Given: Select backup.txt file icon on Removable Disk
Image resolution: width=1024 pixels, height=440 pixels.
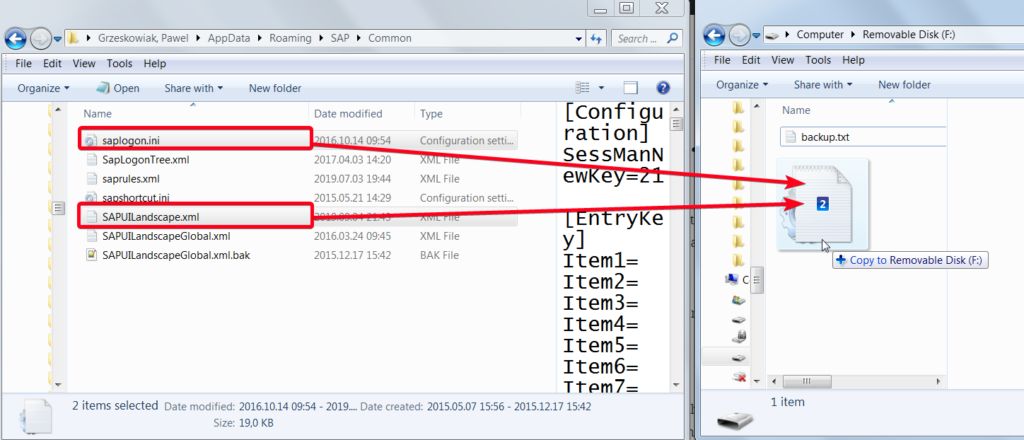Looking at the screenshot, I should click(x=790, y=137).
